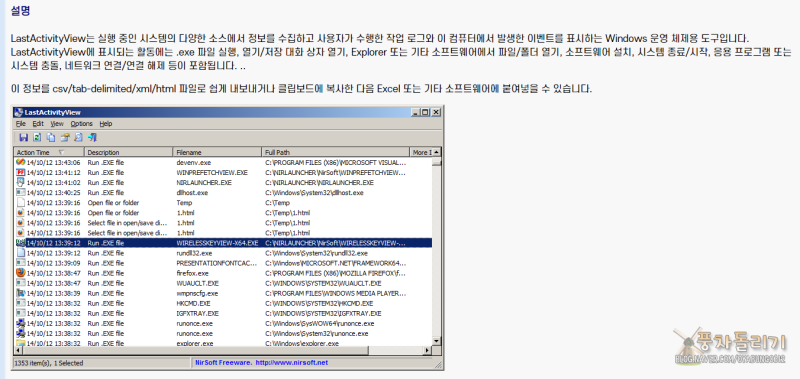Click the Exit toolbar icon
The height and width of the screenshot is (379, 800).
tap(92, 137)
